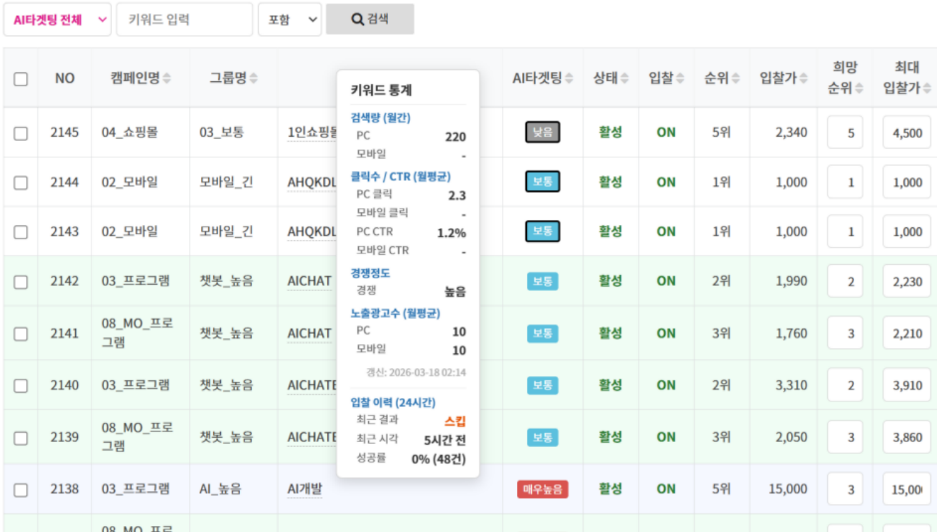Sort by AI타겟팅 column sort arrows

pyautogui.click(x=569, y=78)
